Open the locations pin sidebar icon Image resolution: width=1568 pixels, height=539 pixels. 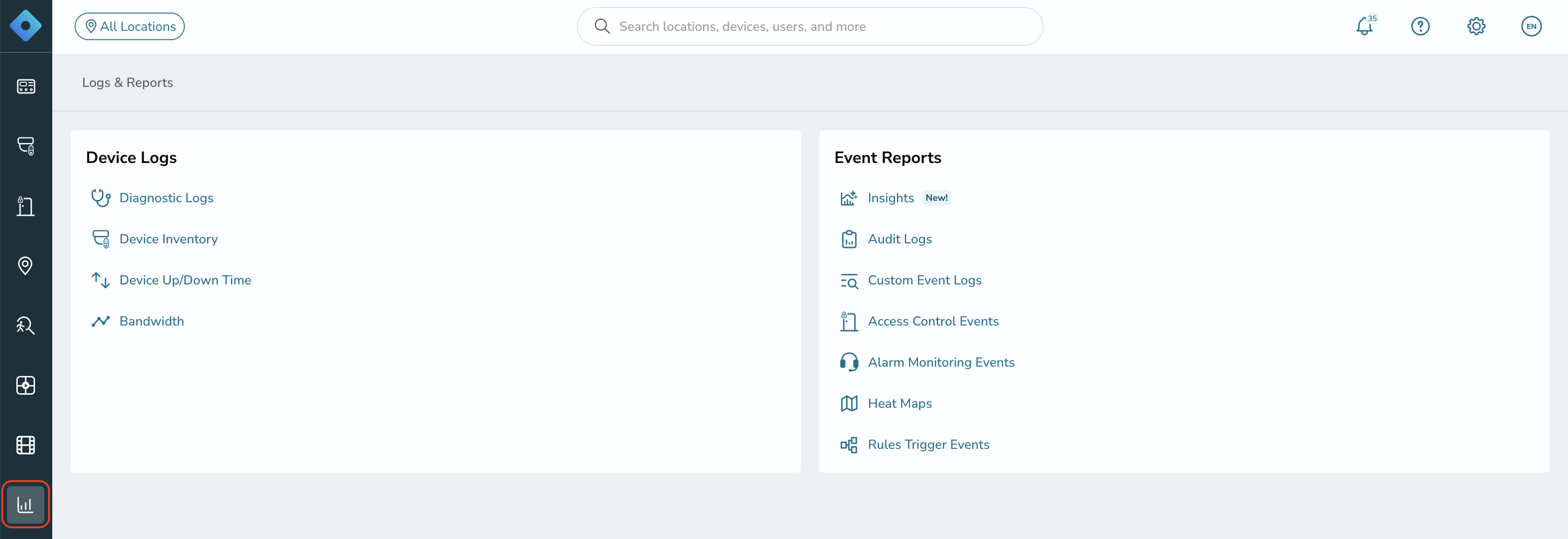coord(26,266)
